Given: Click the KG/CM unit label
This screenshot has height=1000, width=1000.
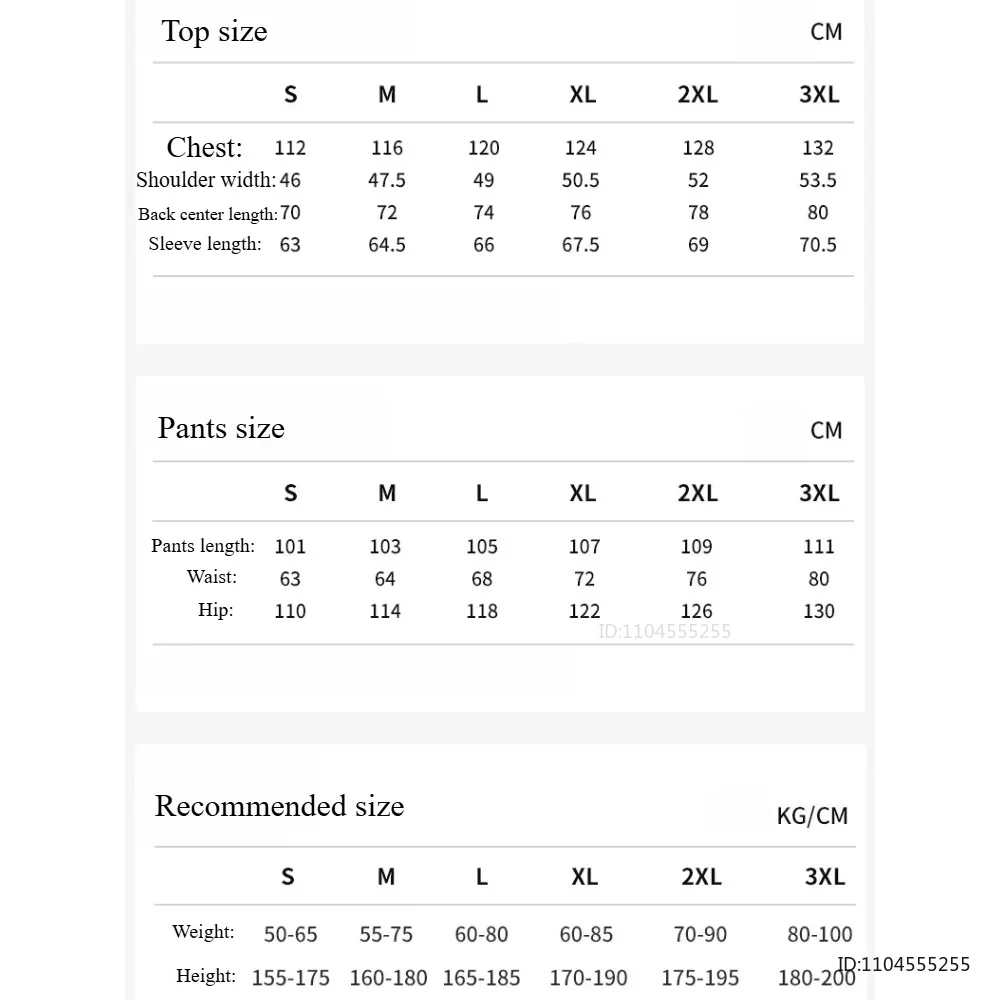Looking at the screenshot, I should (812, 816).
